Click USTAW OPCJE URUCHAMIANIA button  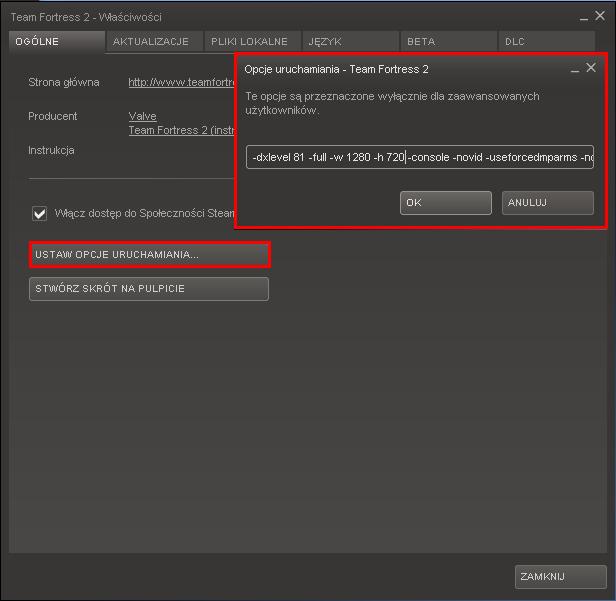(x=149, y=255)
